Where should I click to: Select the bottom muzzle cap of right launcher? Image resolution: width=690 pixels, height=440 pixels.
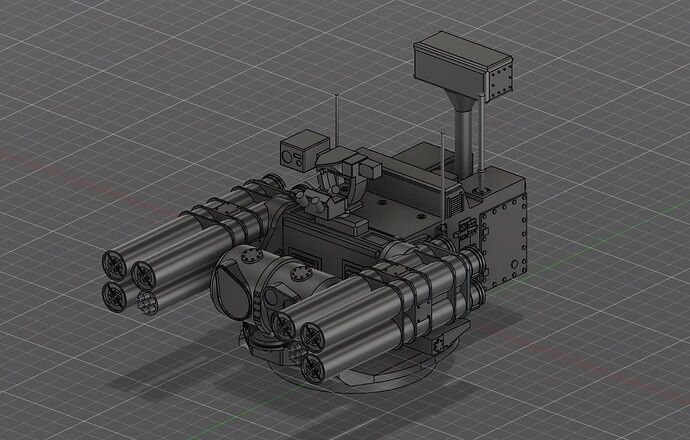312,368
